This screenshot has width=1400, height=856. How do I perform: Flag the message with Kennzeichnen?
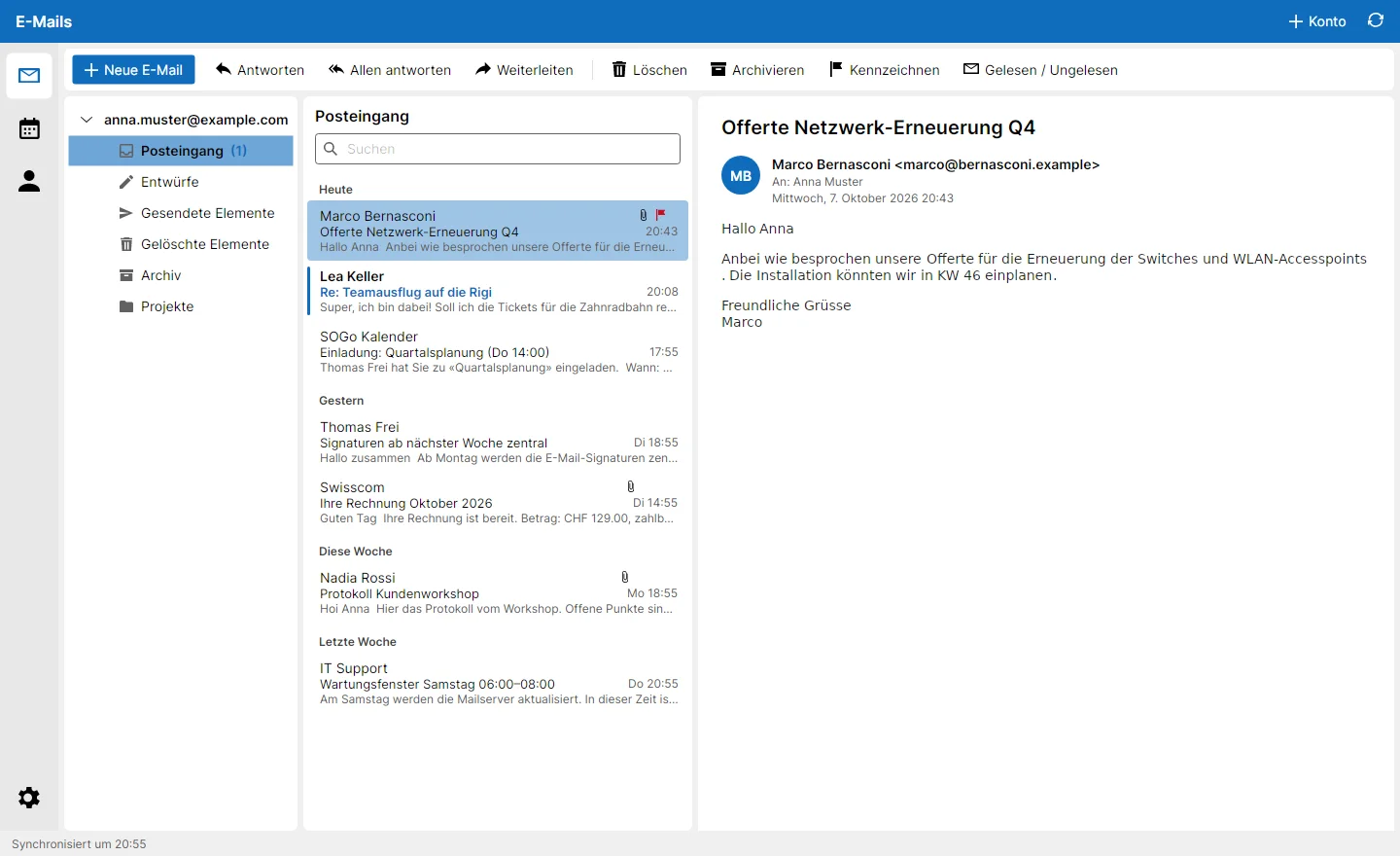point(884,70)
